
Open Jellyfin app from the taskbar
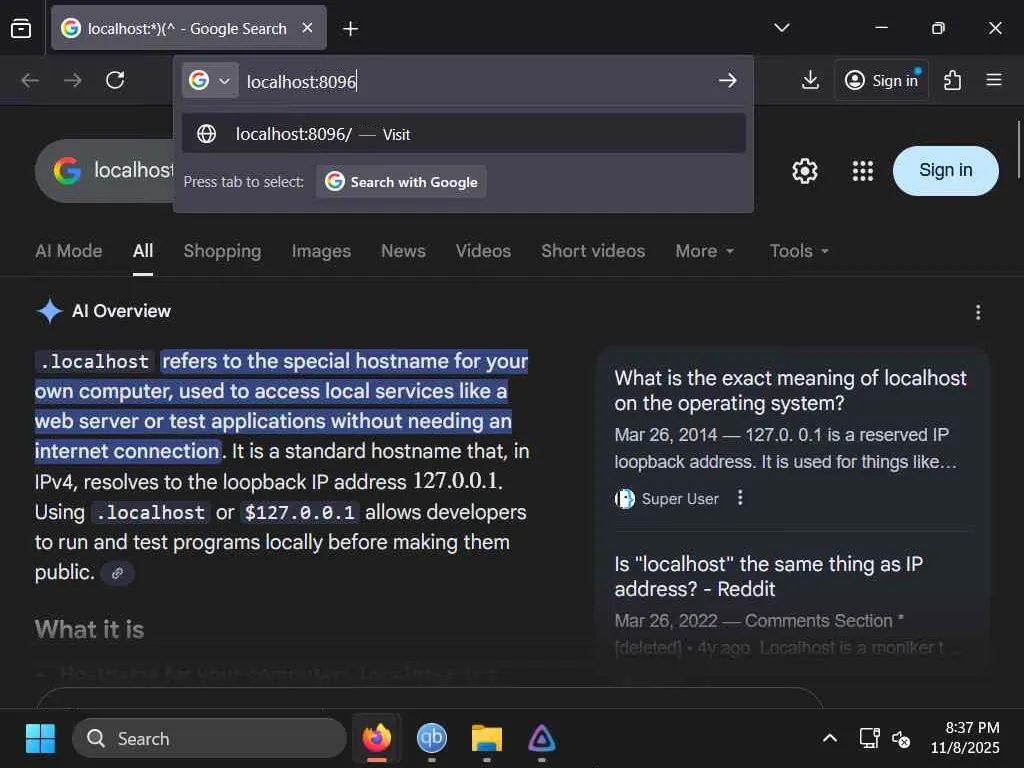point(541,739)
